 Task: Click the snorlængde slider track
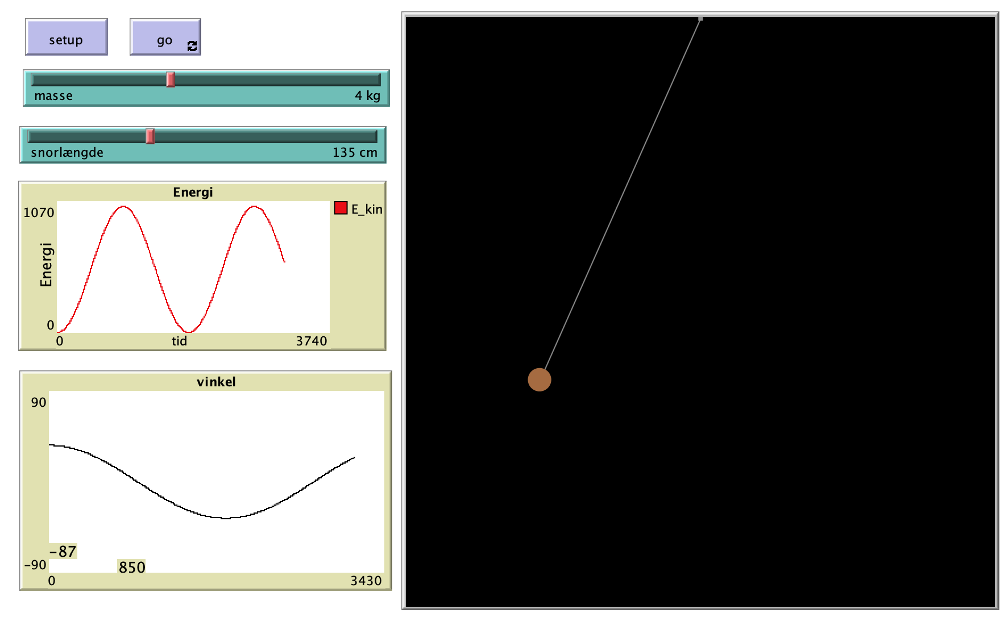point(250,137)
